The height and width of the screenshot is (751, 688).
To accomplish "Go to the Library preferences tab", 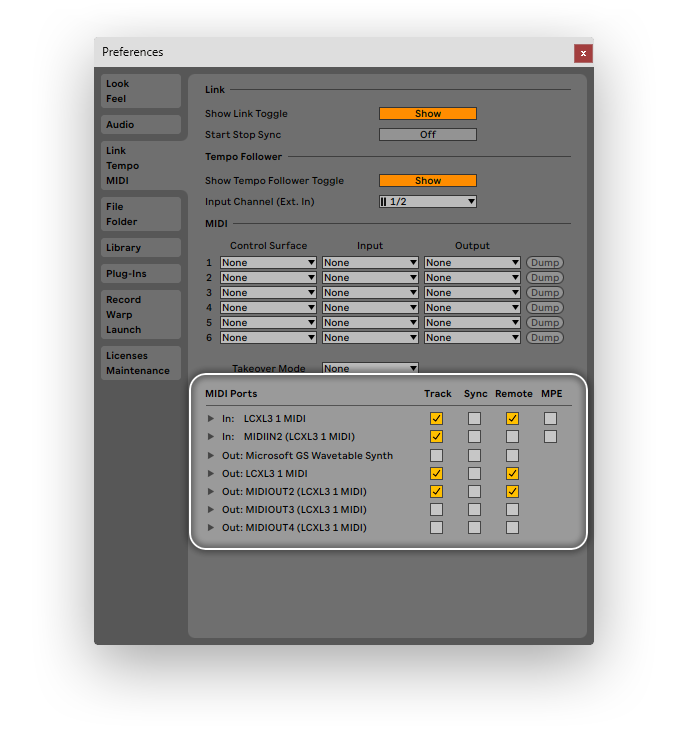I will pos(141,248).
